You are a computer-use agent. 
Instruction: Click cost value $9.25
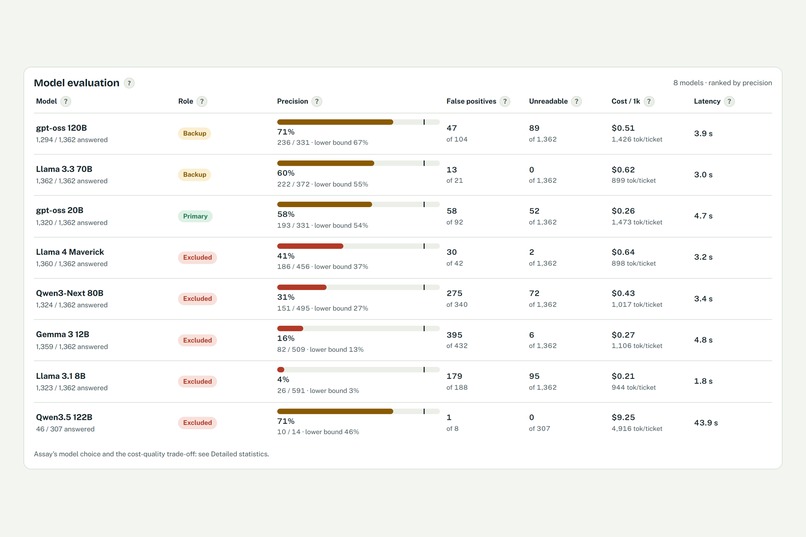[x=623, y=417]
